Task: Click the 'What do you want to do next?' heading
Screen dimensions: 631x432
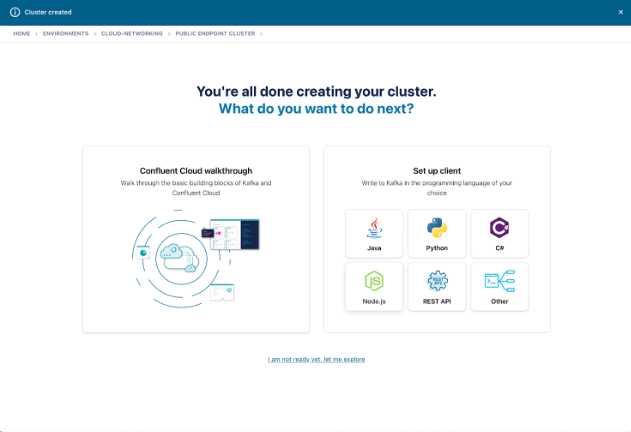Action: [x=316, y=109]
